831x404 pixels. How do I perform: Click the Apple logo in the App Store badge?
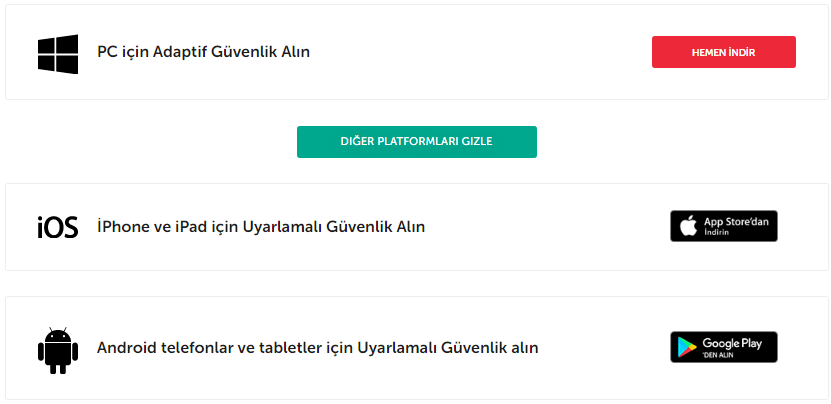[688, 227]
